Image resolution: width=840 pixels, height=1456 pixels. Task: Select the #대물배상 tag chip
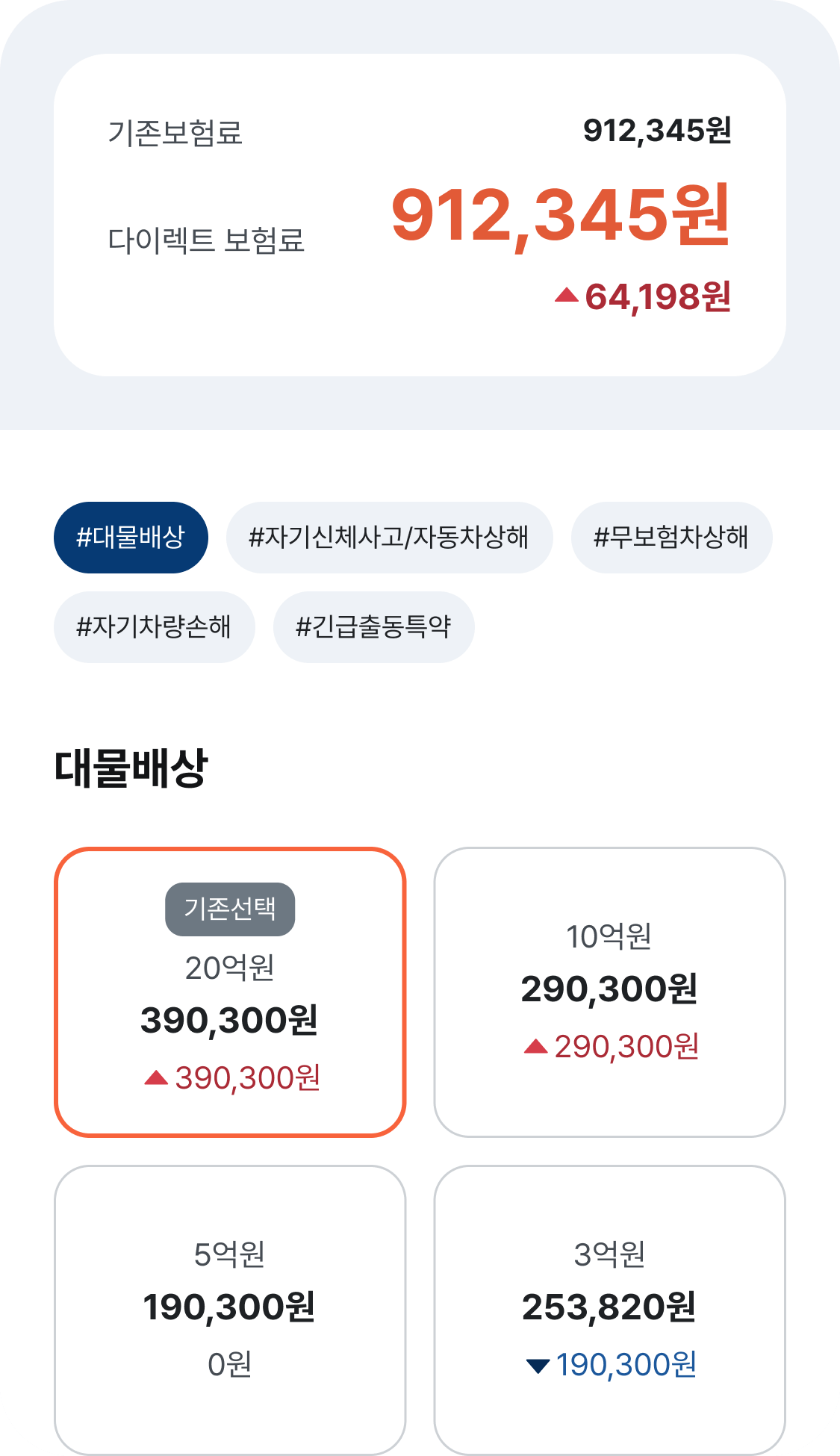(131, 538)
